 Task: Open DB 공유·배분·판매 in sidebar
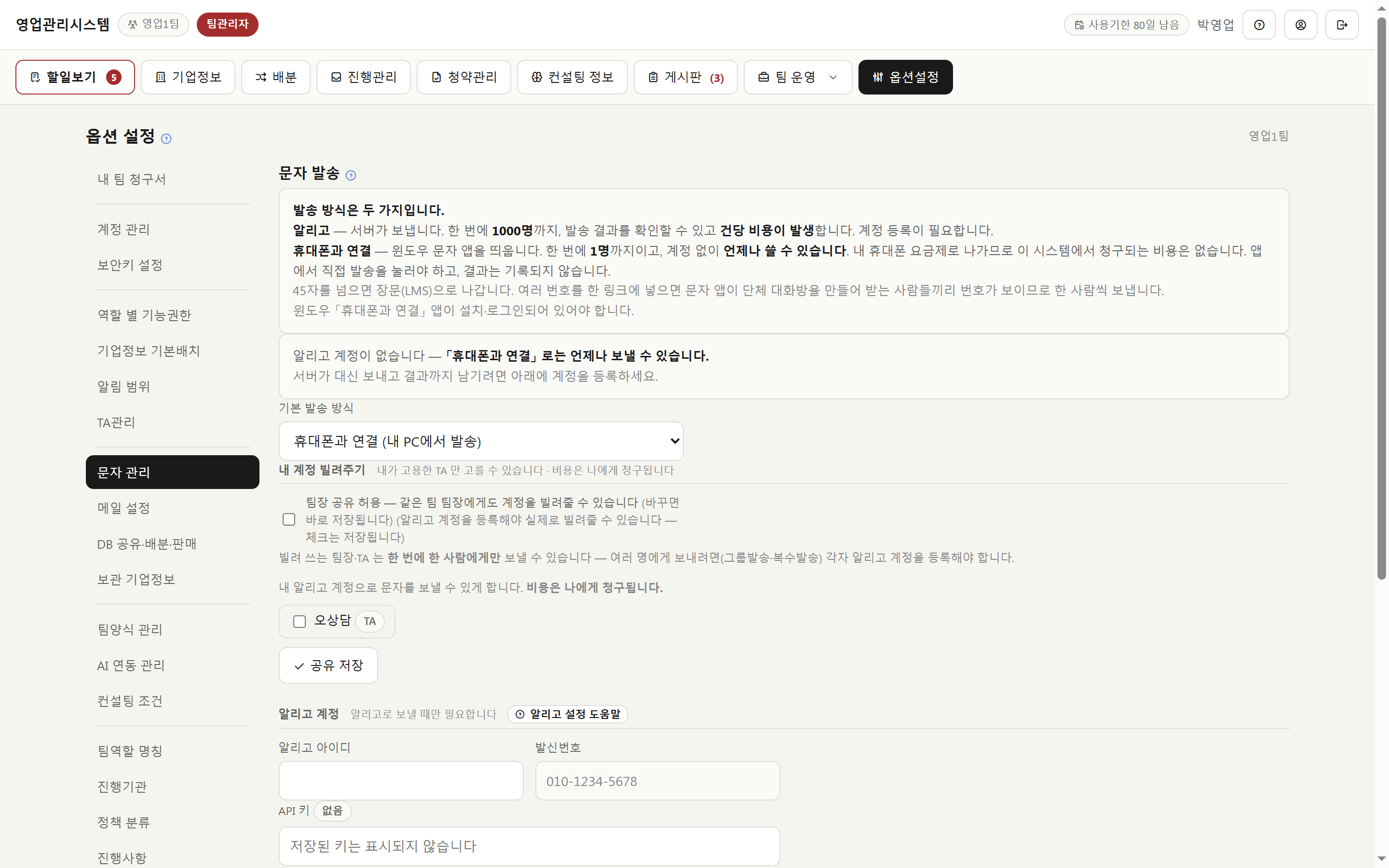coord(172,543)
